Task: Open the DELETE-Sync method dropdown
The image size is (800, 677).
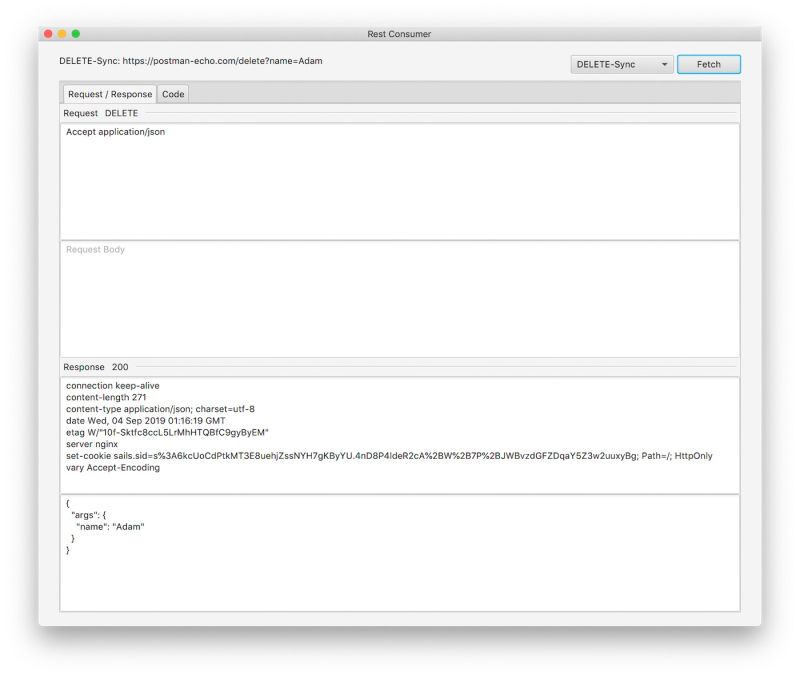Action: click(x=621, y=64)
